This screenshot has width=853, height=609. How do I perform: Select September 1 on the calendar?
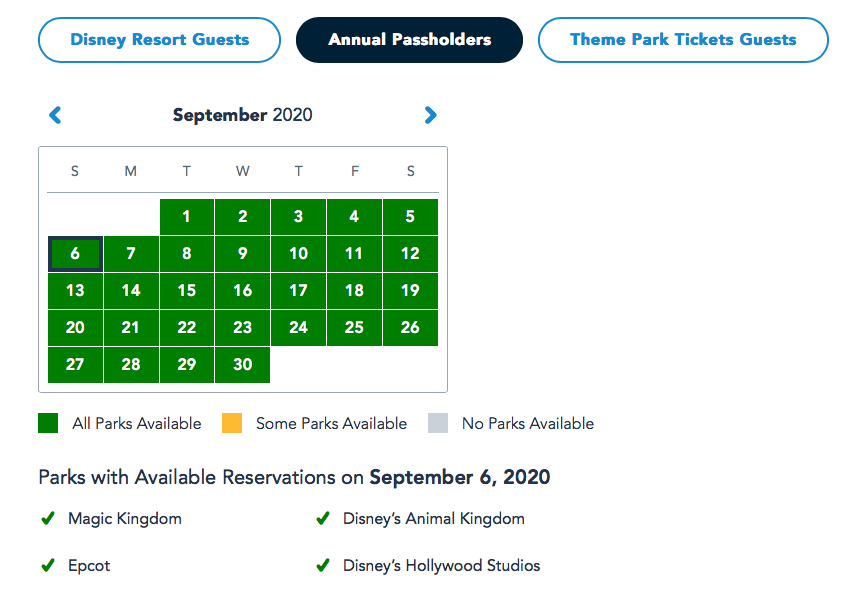(x=187, y=217)
